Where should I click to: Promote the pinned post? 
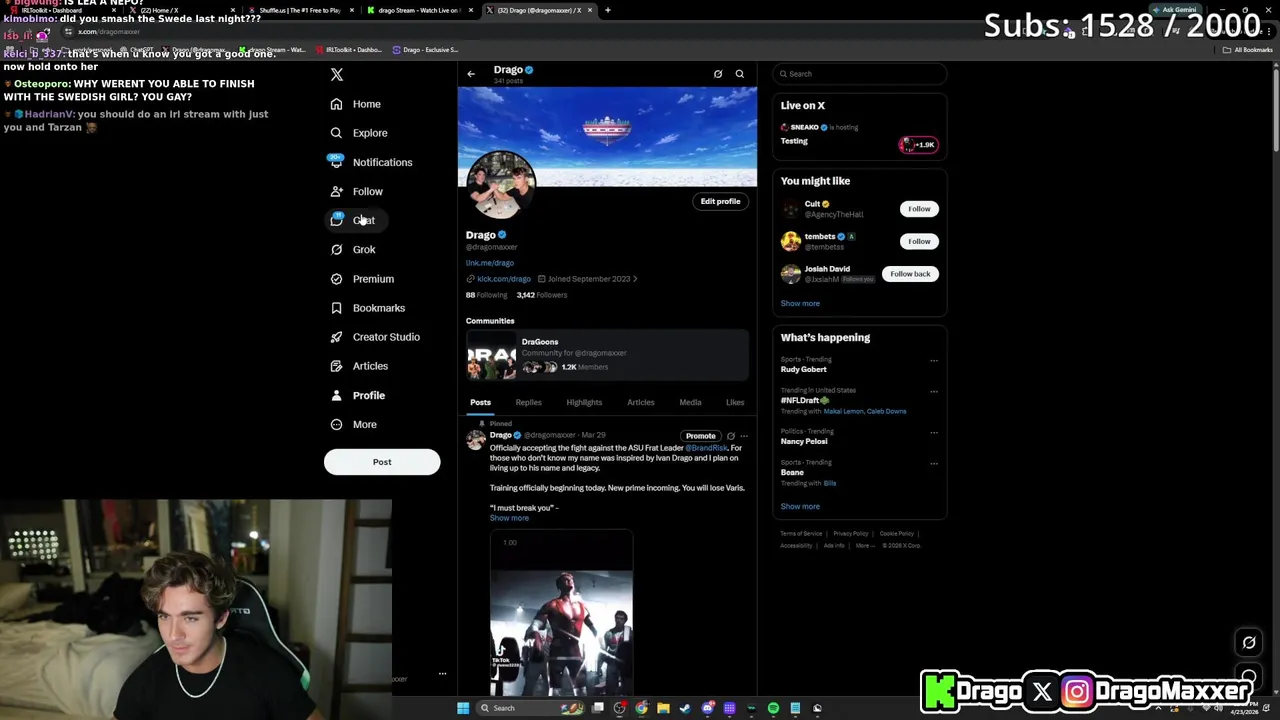tap(700, 436)
